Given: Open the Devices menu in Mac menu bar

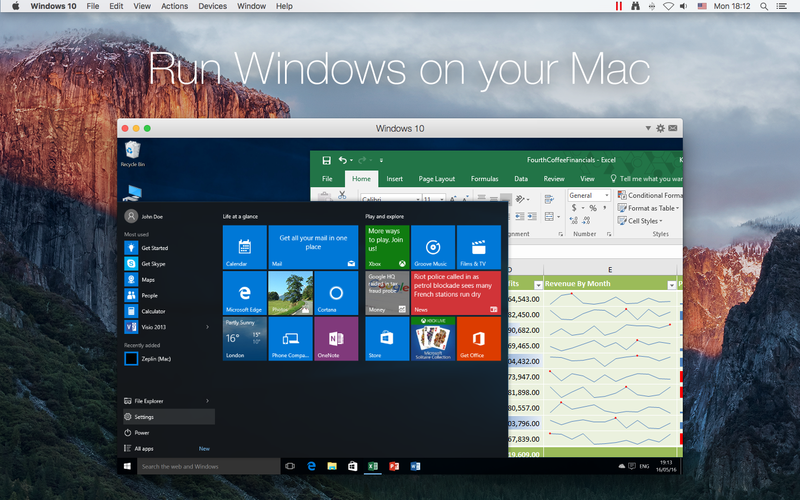Looking at the screenshot, I should click(212, 6).
